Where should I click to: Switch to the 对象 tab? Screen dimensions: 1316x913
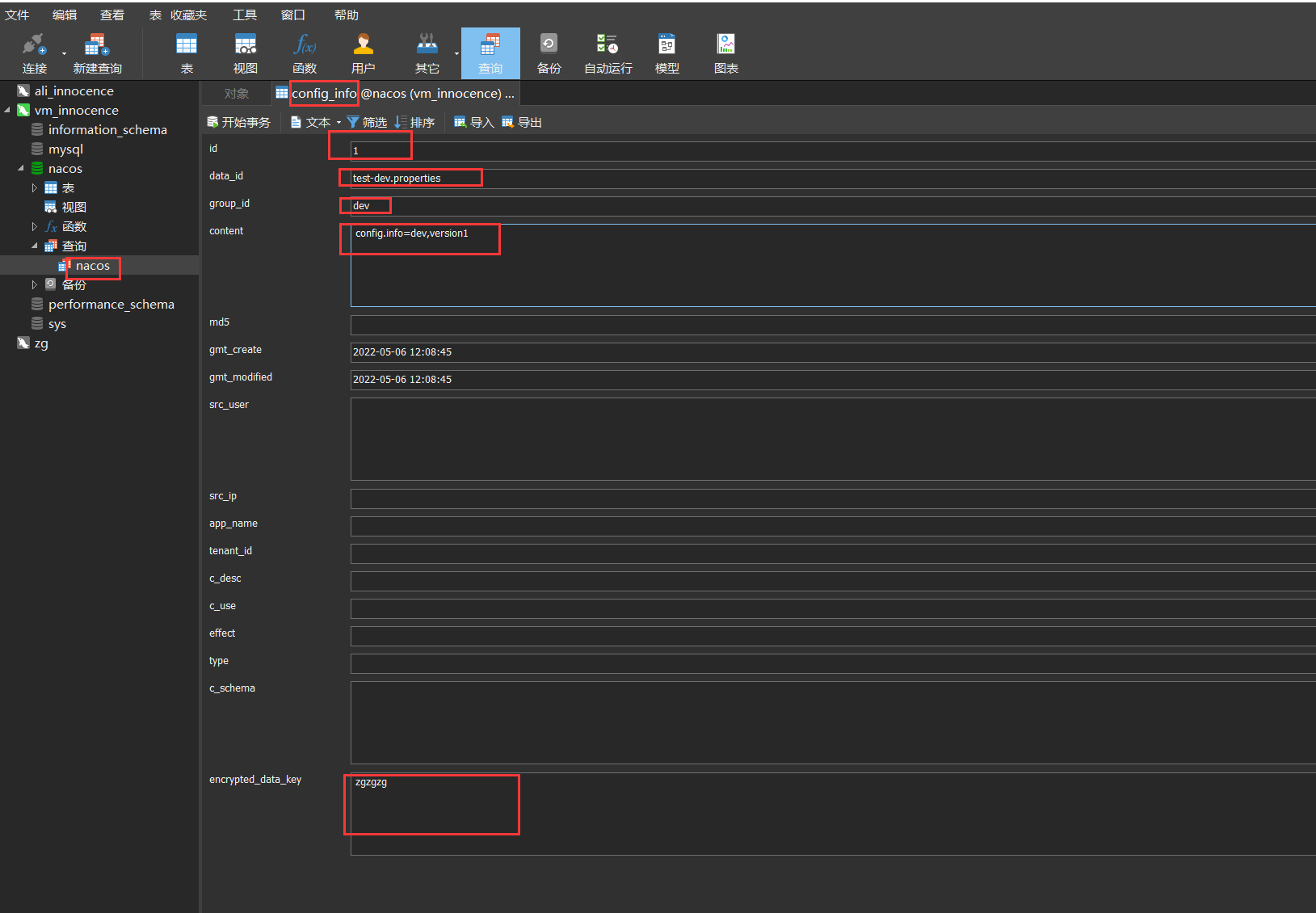click(236, 94)
